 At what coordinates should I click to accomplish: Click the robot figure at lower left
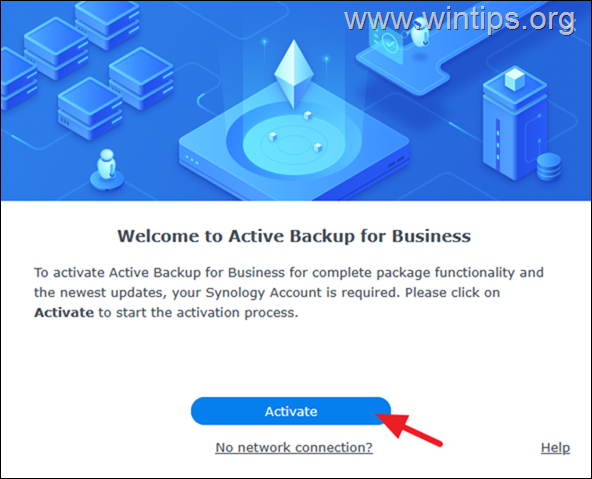[107, 169]
